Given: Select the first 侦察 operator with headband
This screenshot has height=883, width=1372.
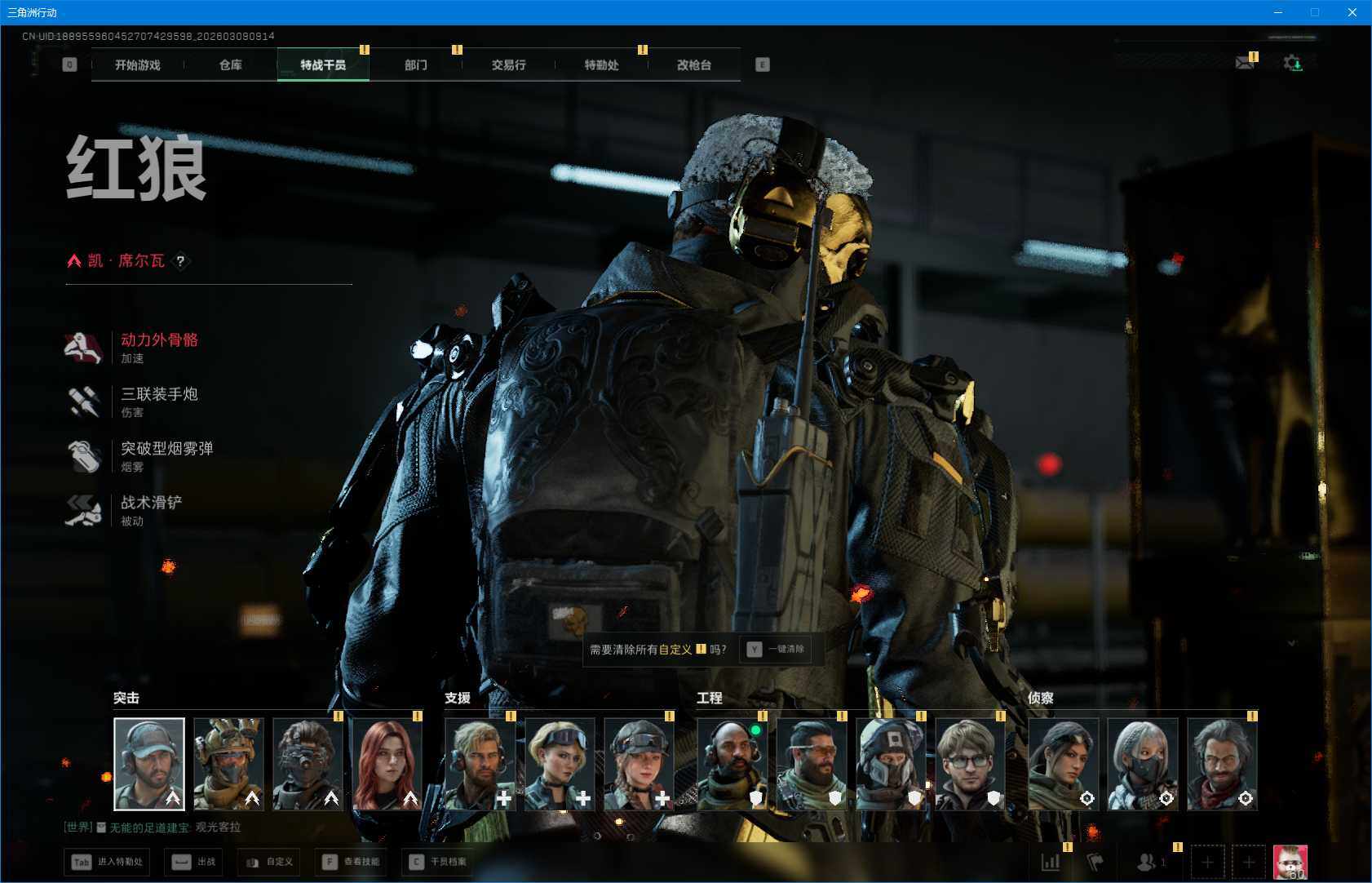Looking at the screenshot, I should [x=1064, y=764].
